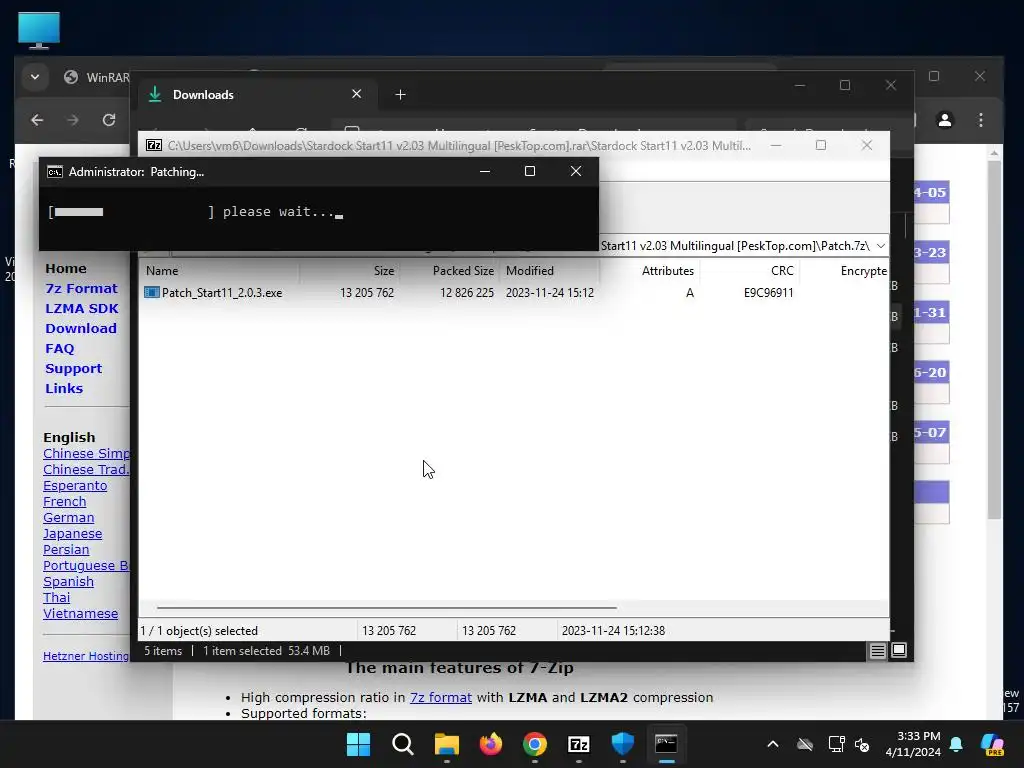This screenshot has width=1024, height=768.
Task: Open Home link on 7-Zip site
Action: pyautogui.click(x=65, y=268)
